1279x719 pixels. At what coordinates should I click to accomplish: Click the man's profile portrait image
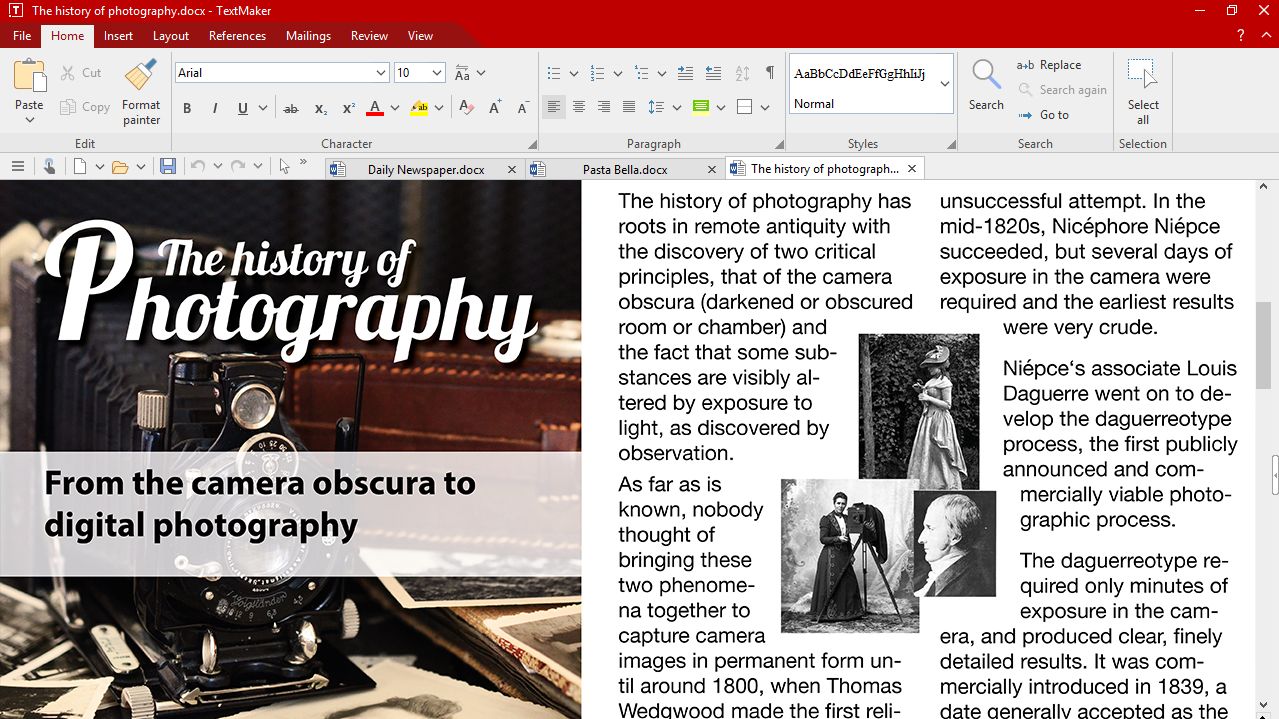pyautogui.click(x=954, y=543)
